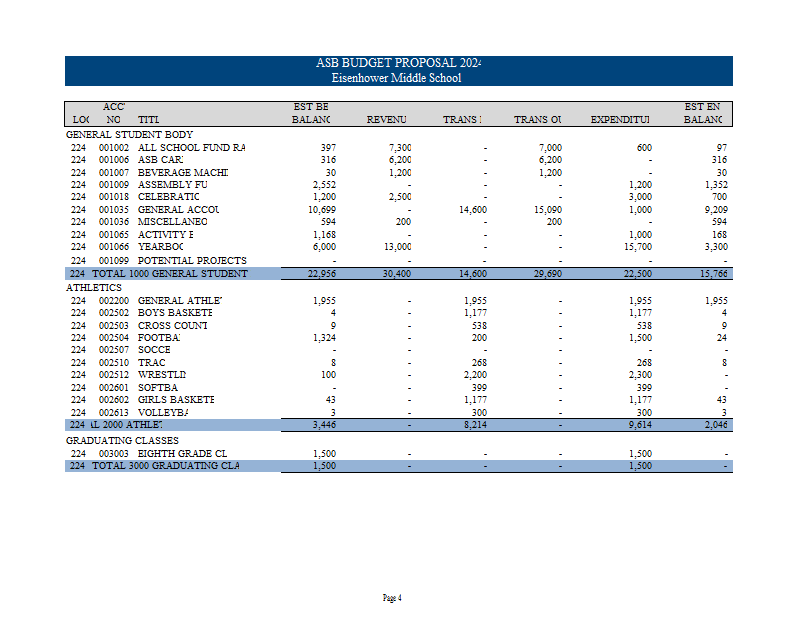Click athletics total ending balance 2,046
800x618 pixels.
[x=716, y=425]
